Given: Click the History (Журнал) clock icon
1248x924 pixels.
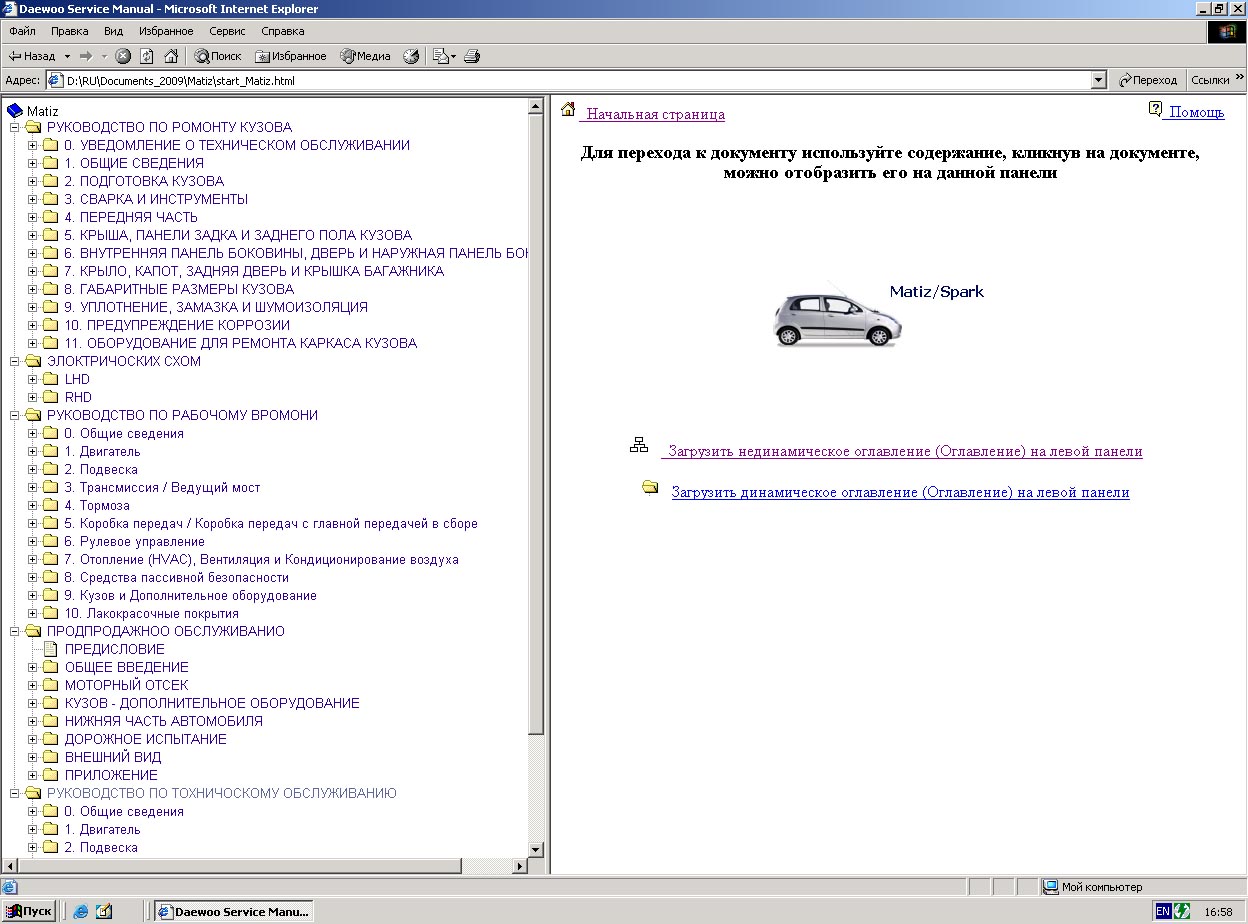Looking at the screenshot, I should pos(411,57).
